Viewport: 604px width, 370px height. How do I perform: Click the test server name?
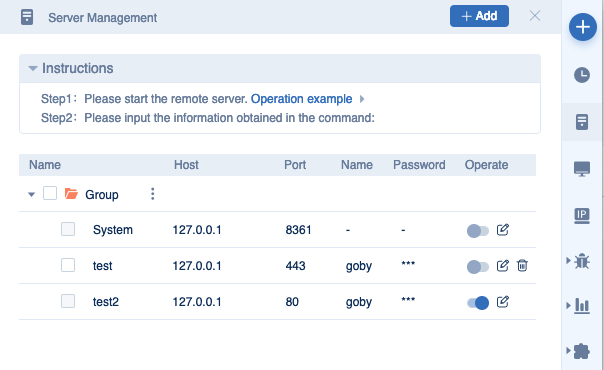pos(102,266)
